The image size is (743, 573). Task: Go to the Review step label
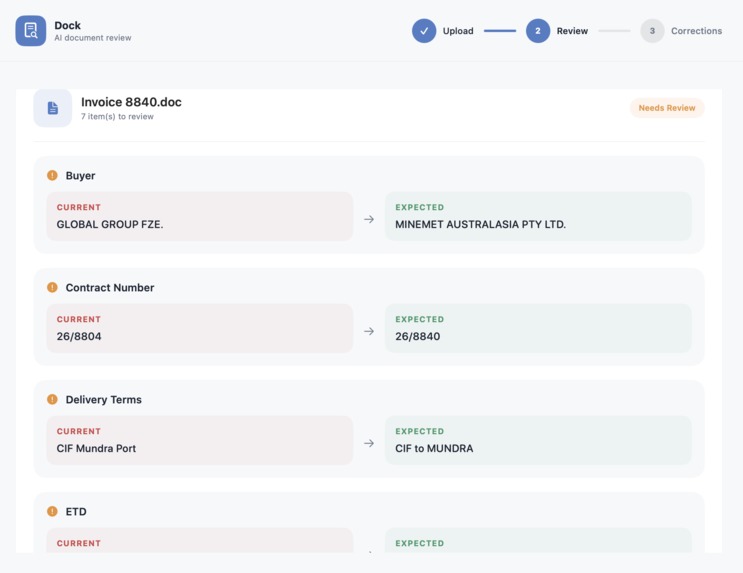572,31
